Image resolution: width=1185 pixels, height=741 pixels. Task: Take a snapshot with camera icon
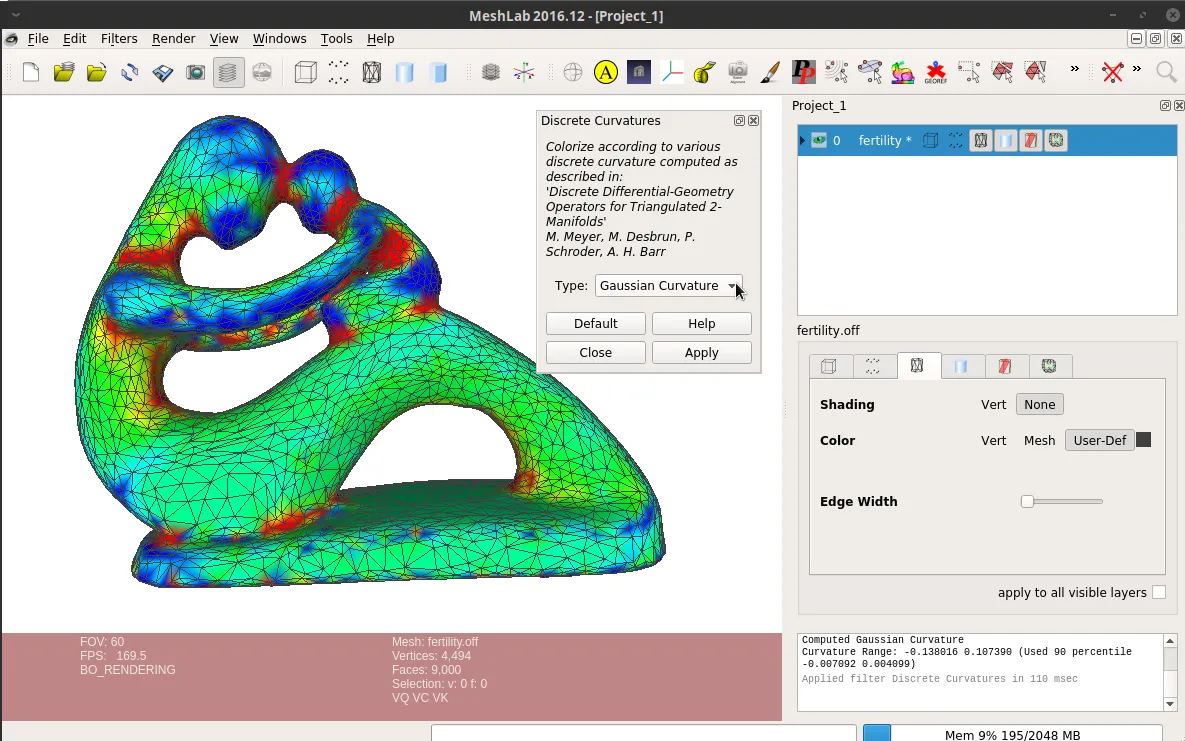pyautogui.click(x=196, y=73)
